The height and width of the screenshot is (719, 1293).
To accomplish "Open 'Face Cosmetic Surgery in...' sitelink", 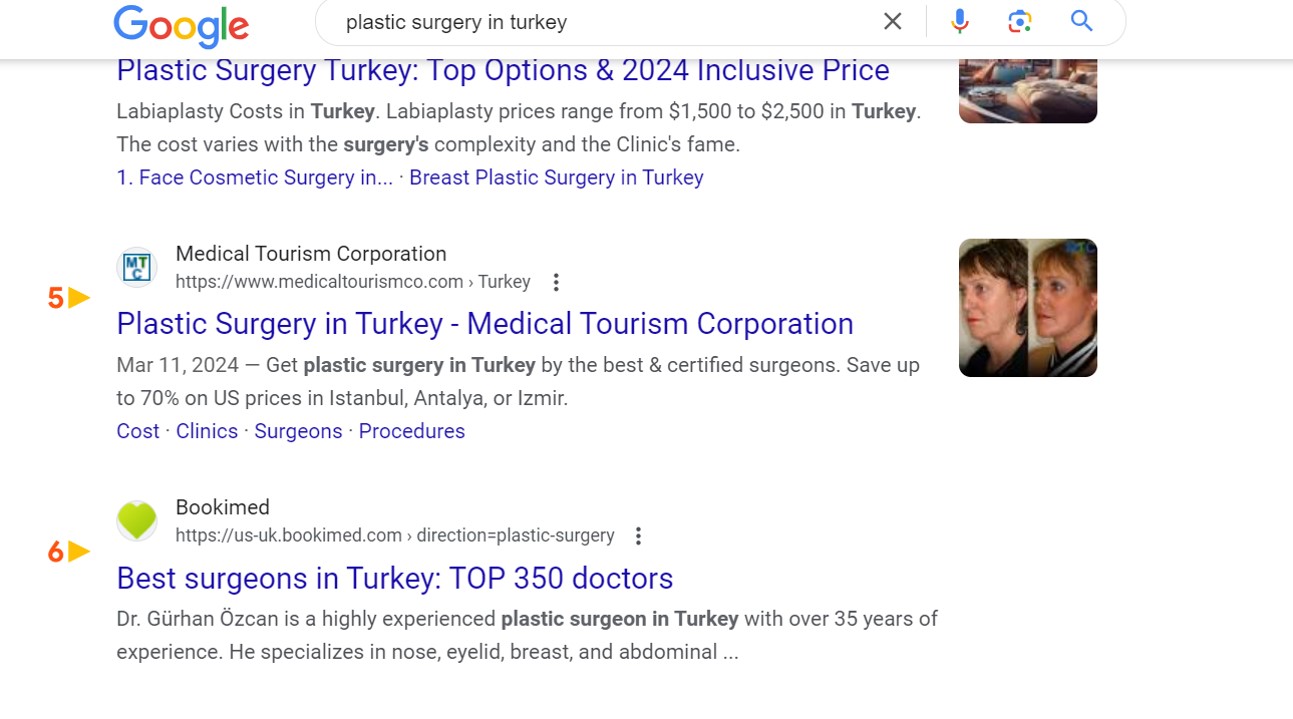I will pos(257,177).
